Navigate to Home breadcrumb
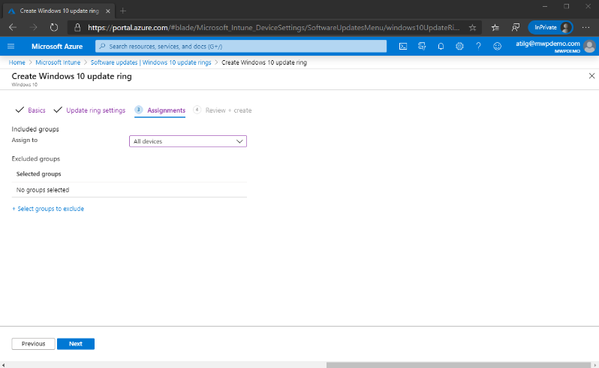The width and height of the screenshot is (599, 368). (x=17, y=62)
